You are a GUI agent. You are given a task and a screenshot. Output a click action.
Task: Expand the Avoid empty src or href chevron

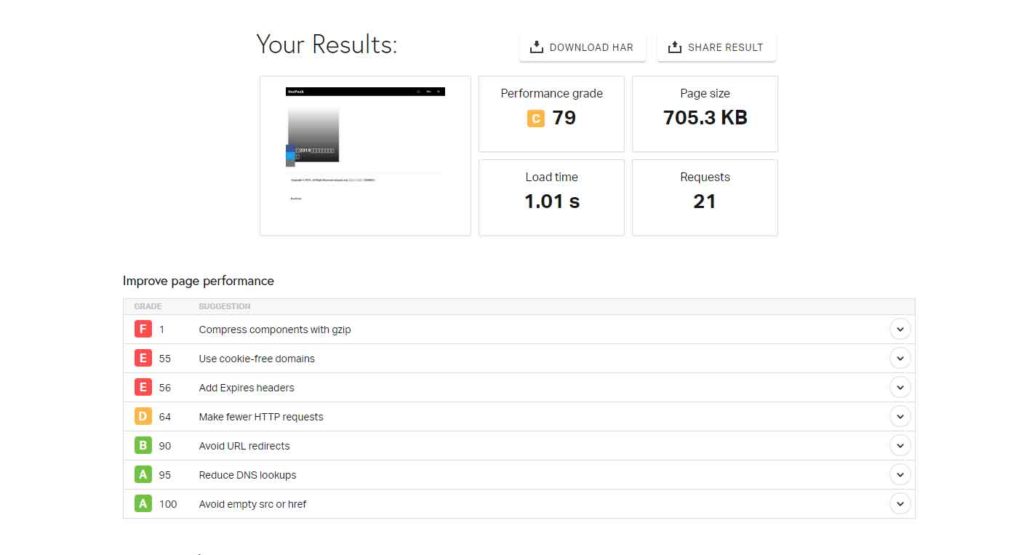coord(900,504)
